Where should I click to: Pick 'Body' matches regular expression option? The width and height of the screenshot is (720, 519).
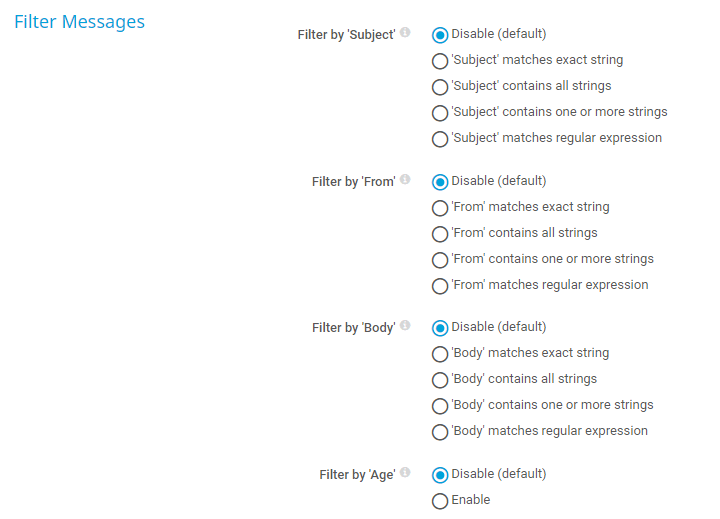(x=440, y=432)
